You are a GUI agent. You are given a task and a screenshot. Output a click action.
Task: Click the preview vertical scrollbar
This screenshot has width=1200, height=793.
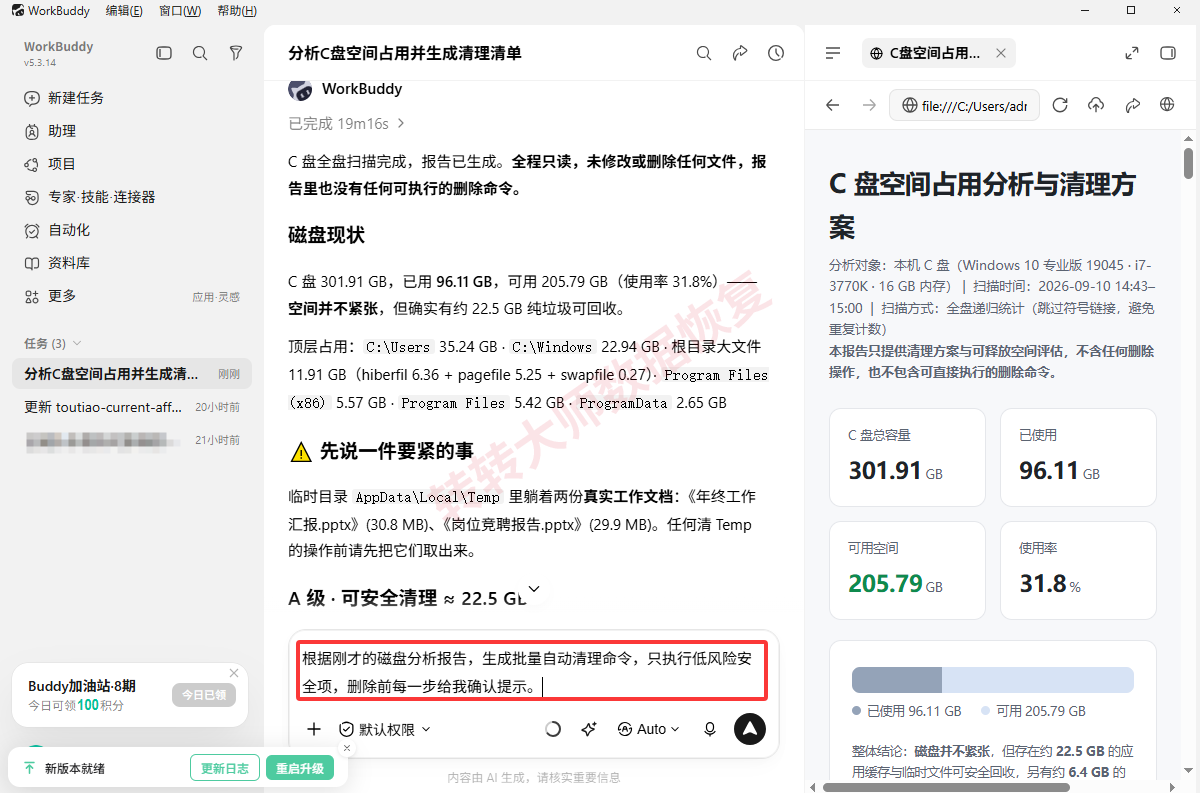pos(1188,162)
